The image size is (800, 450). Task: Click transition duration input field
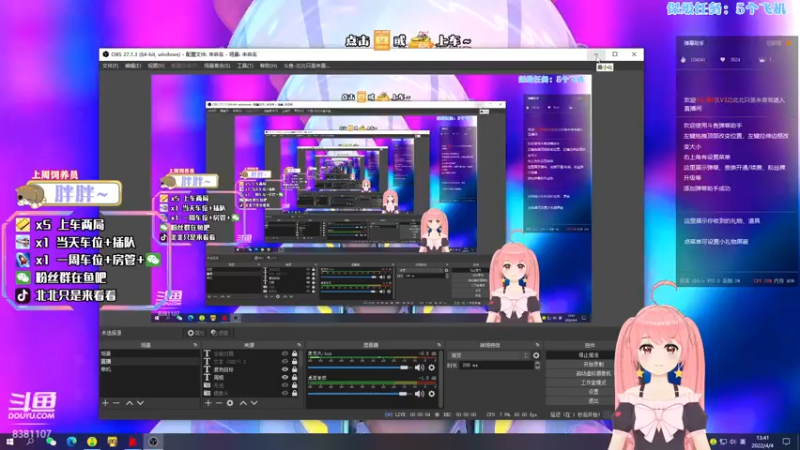coord(496,365)
